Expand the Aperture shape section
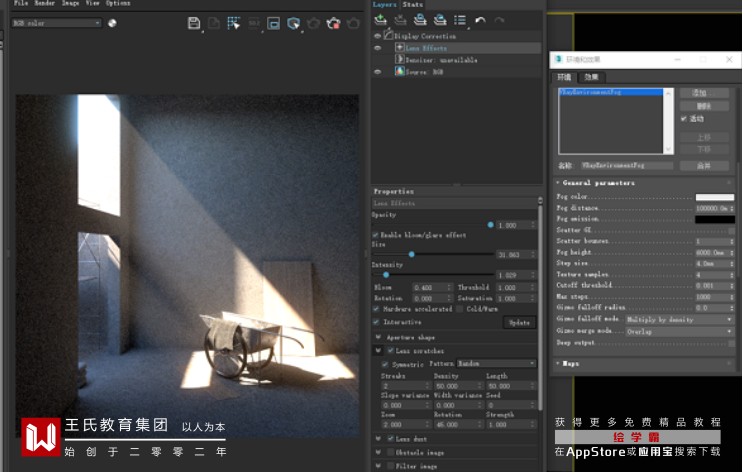This screenshot has width=742, height=472. (378, 337)
